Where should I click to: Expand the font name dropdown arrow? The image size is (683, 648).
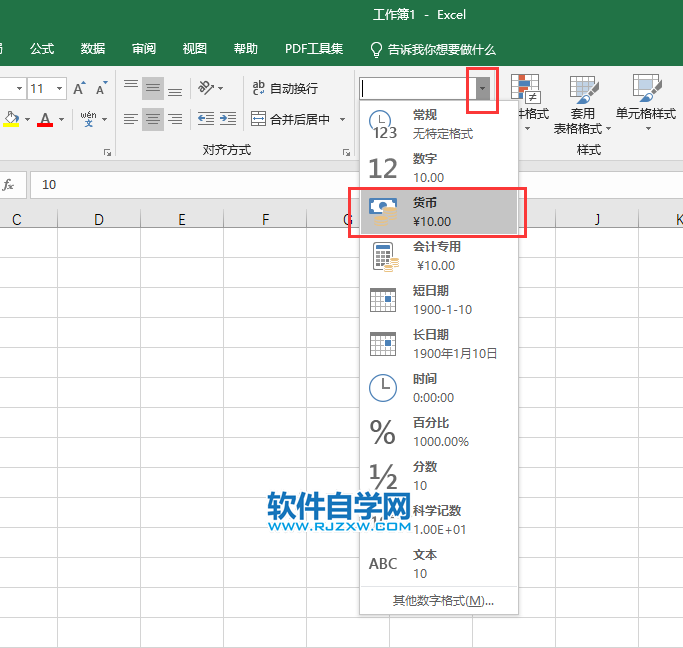pos(19,89)
